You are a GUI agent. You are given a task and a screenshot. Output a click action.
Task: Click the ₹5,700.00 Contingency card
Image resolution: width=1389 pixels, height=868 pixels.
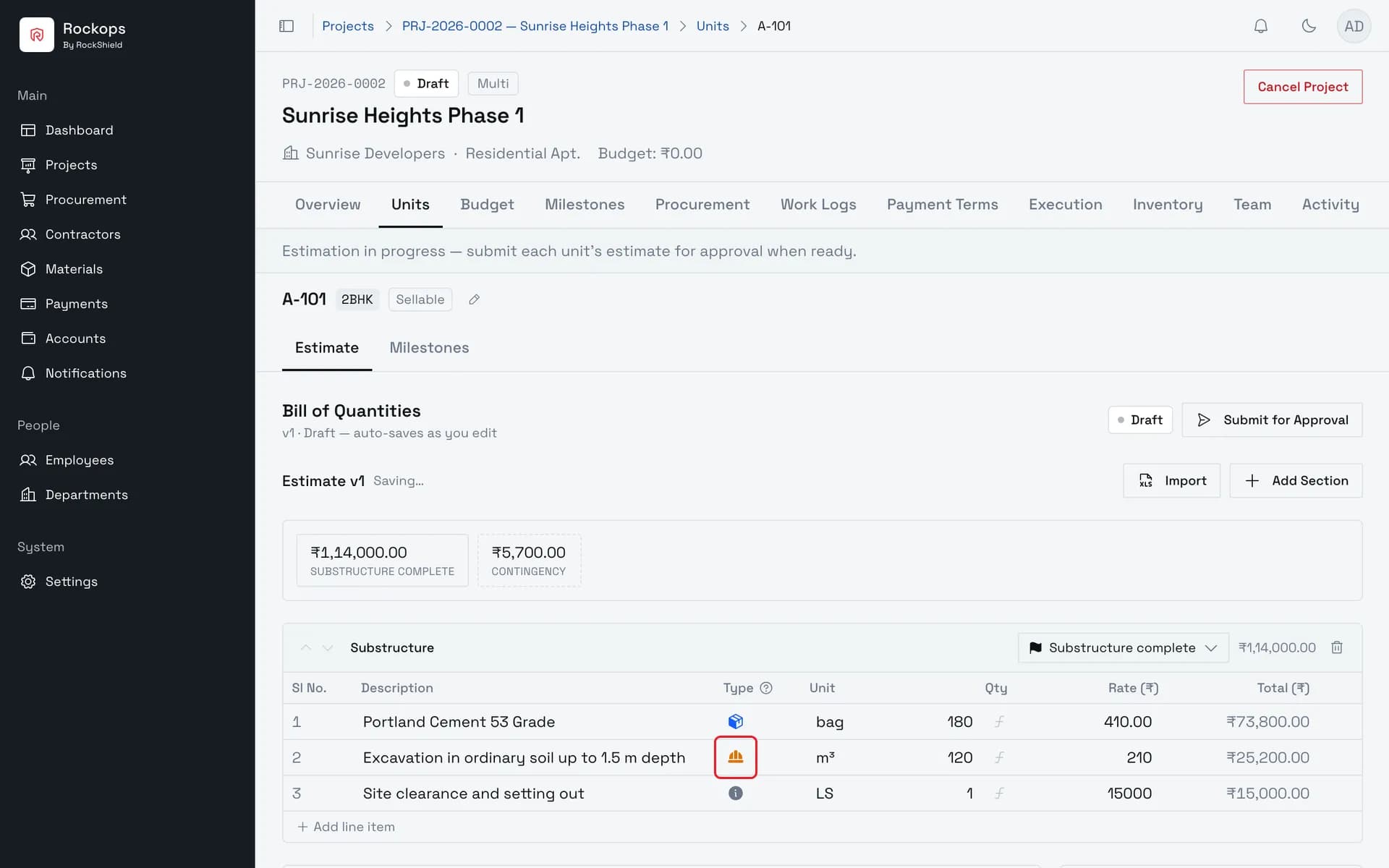click(x=529, y=561)
